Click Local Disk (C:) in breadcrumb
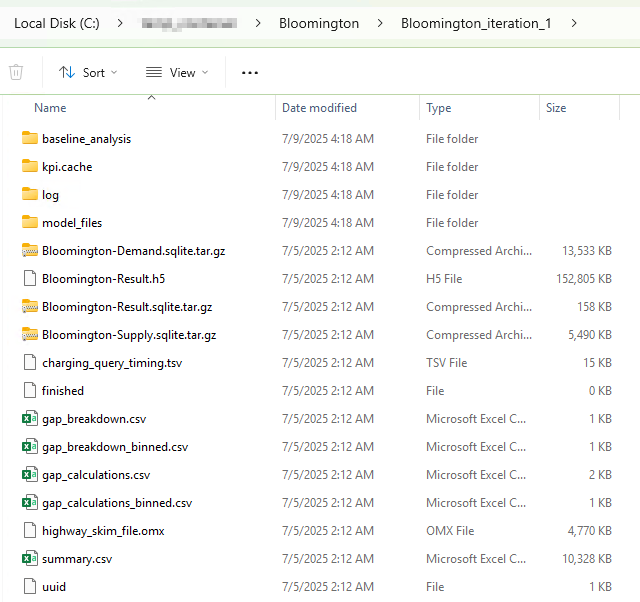This screenshot has width=640, height=602. 57,23
